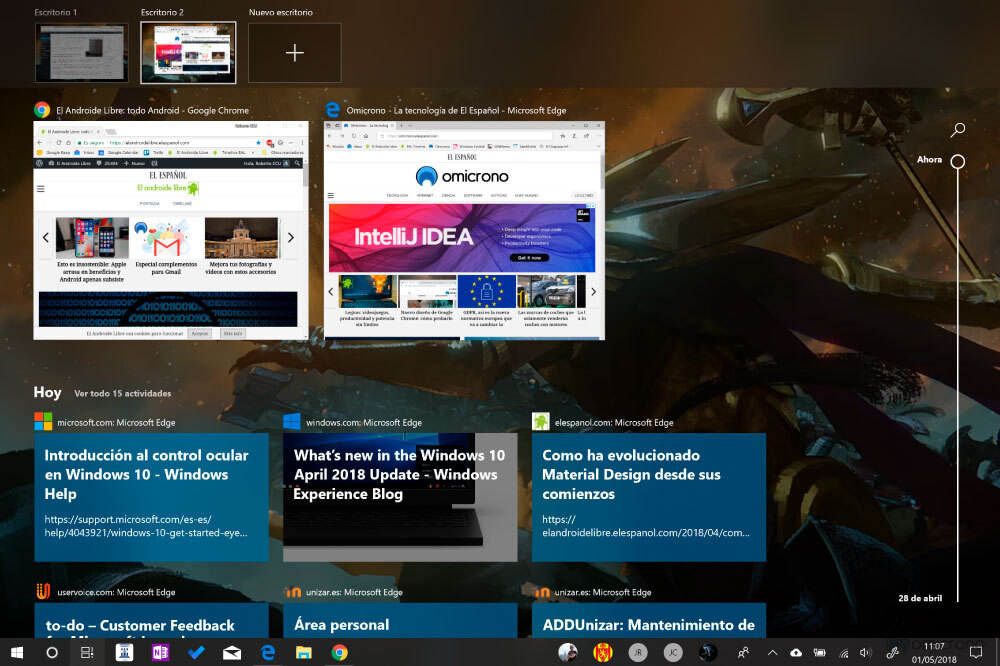Open 'ADDUnizar: Mantenimiento de' activity card
Viewport: 1000px width, 666px height.
click(x=649, y=620)
